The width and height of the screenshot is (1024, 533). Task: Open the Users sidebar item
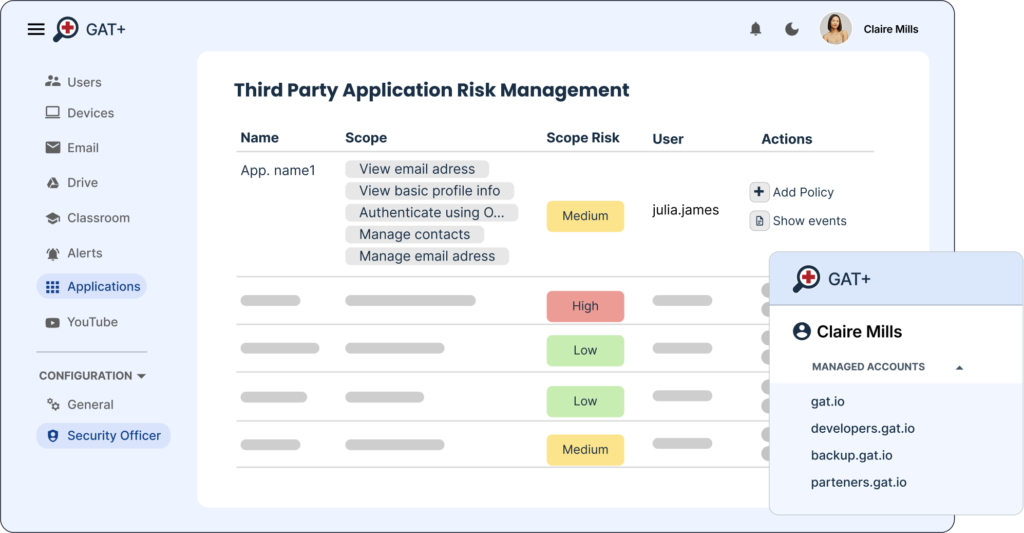tap(73, 82)
